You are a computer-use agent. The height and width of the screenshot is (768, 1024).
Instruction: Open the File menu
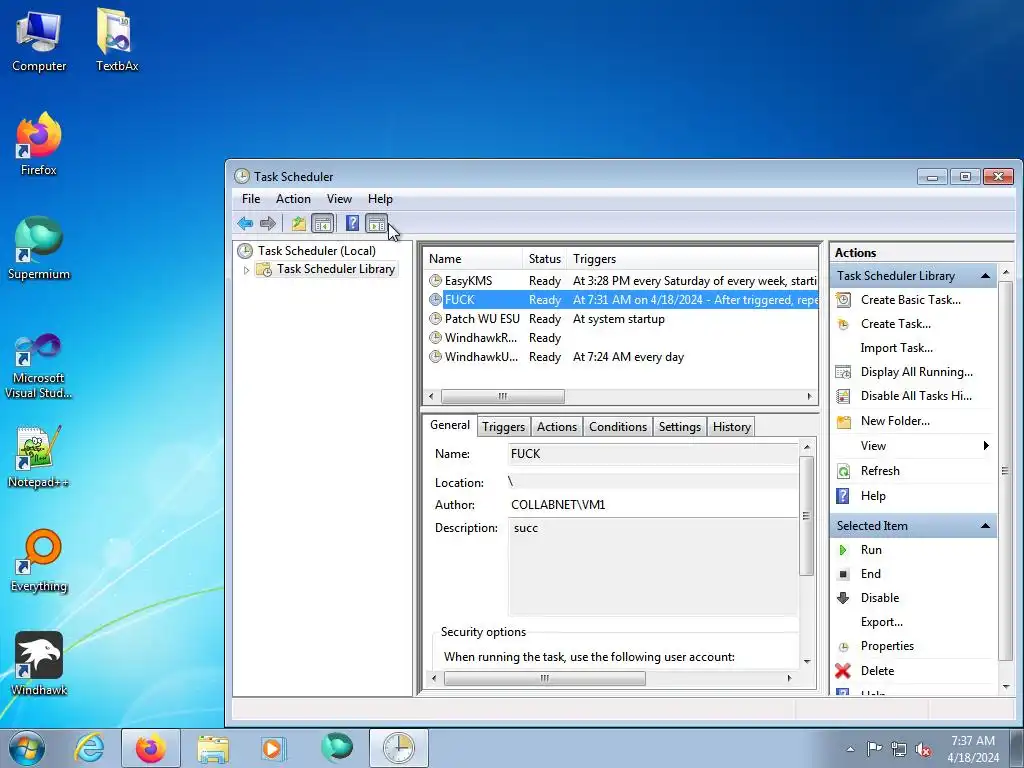251,199
